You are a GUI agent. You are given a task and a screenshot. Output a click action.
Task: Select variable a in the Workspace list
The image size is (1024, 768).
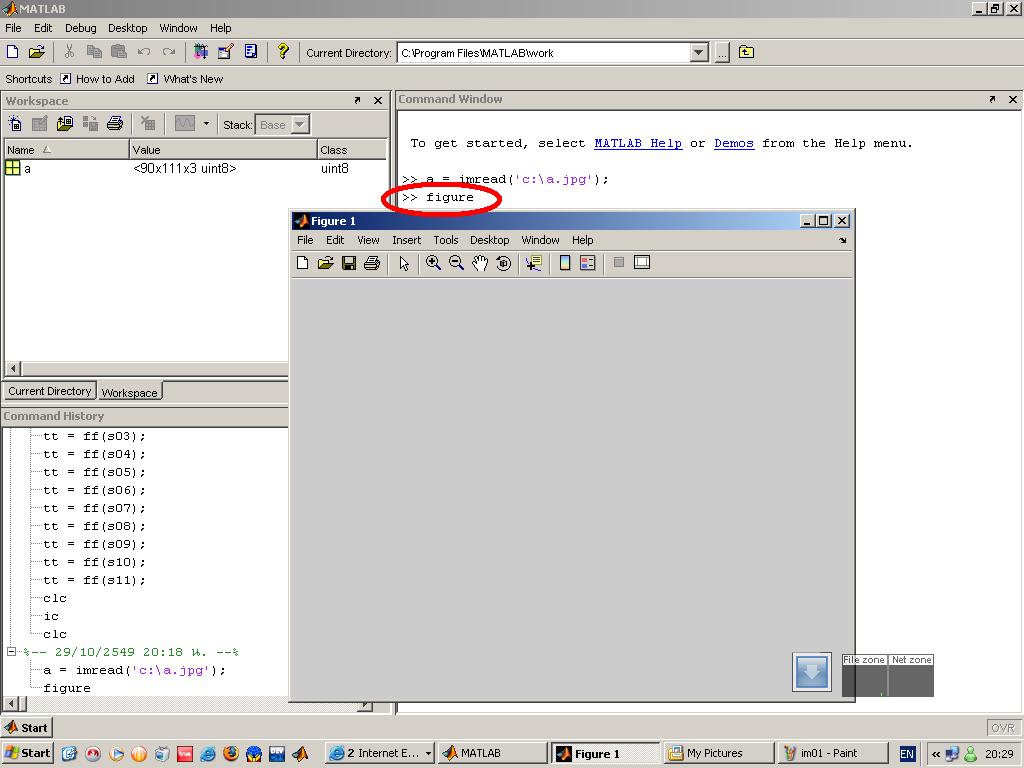[195, 168]
